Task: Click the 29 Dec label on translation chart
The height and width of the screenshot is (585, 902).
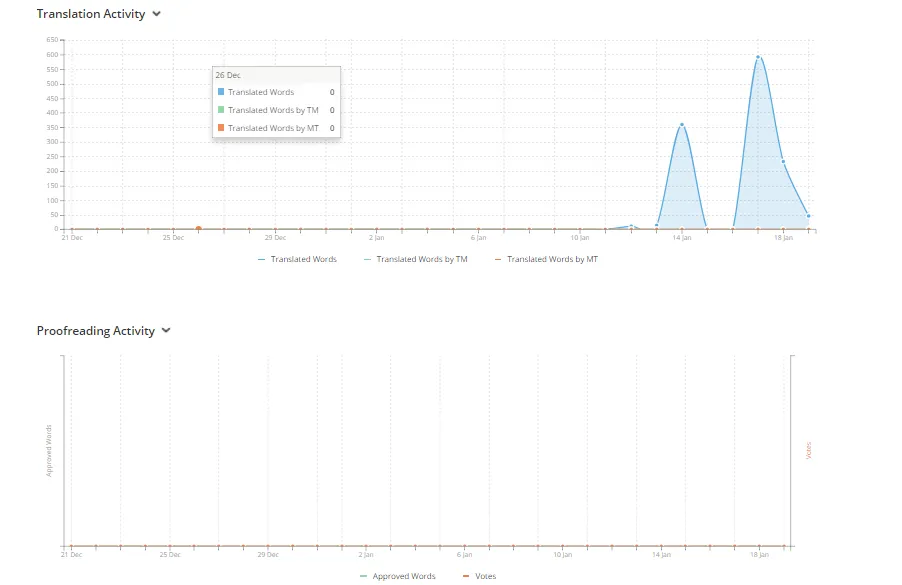Action: 275,238
